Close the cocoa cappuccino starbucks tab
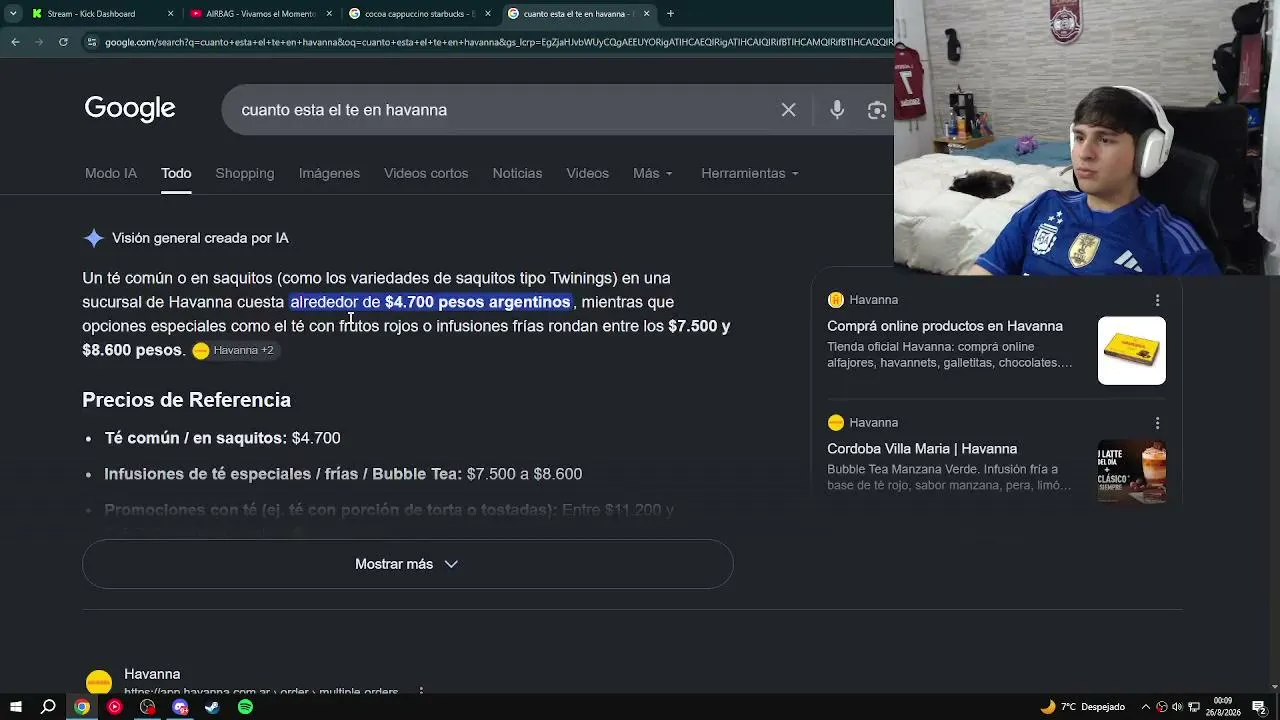The height and width of the screenshot is (720, 1280). (x=488, y=14)
